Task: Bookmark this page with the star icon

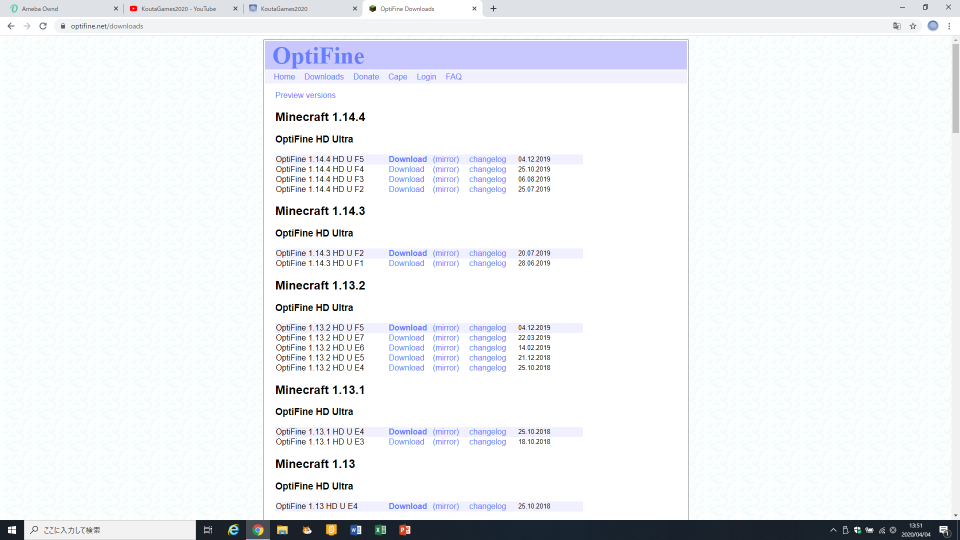Action: pyautogui.click(x=913, y=26)
